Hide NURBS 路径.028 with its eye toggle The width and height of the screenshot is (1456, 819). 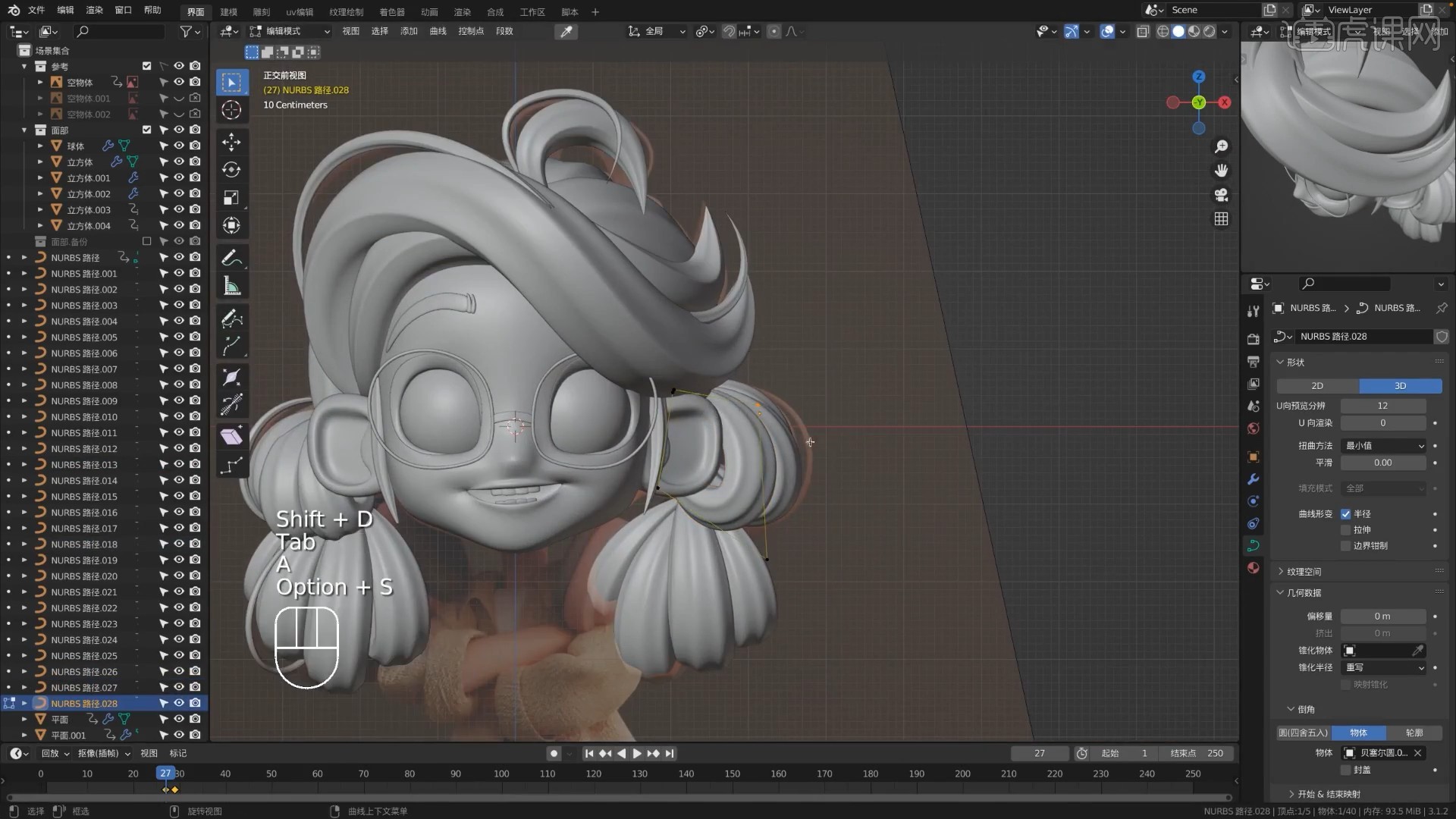tap(179, 703)
